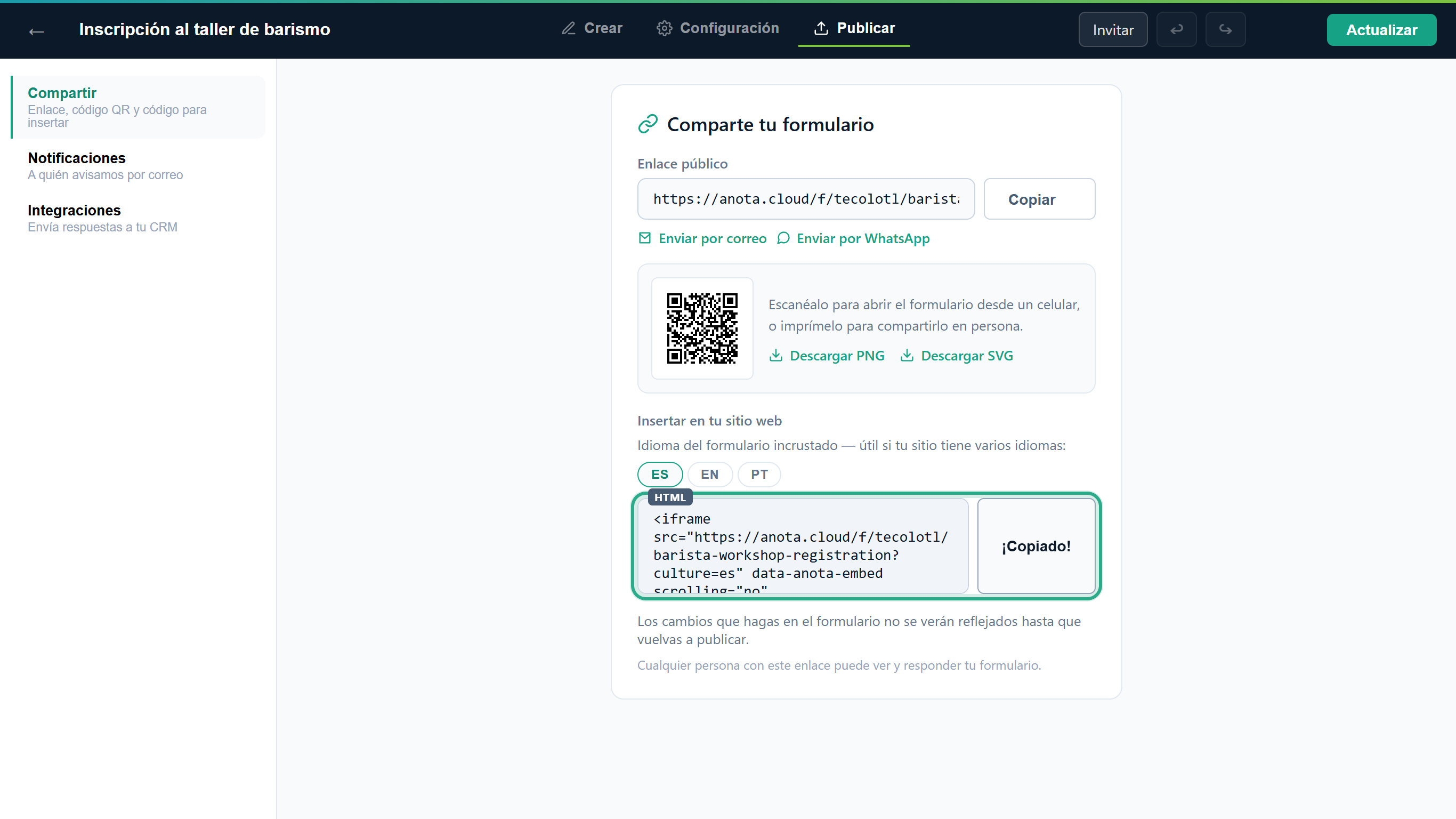1456x819 pixels.
Task: Click the back arrow icon
Action: point(37,30)
